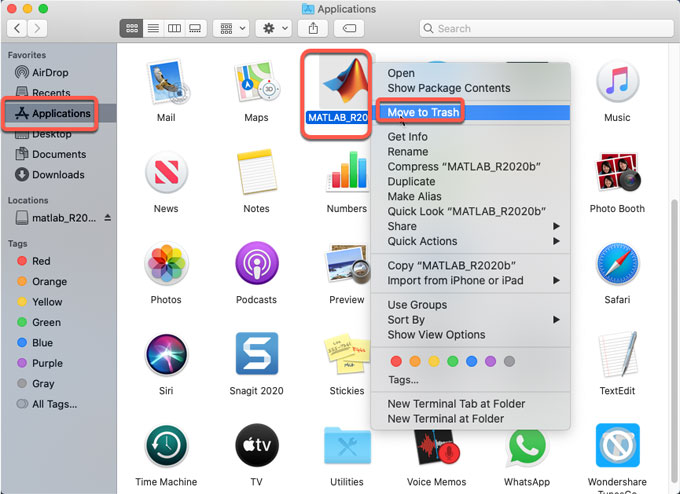Open the Mail app icon
The height and width of the screenshot is (494, 680).
tap(168, 82)
